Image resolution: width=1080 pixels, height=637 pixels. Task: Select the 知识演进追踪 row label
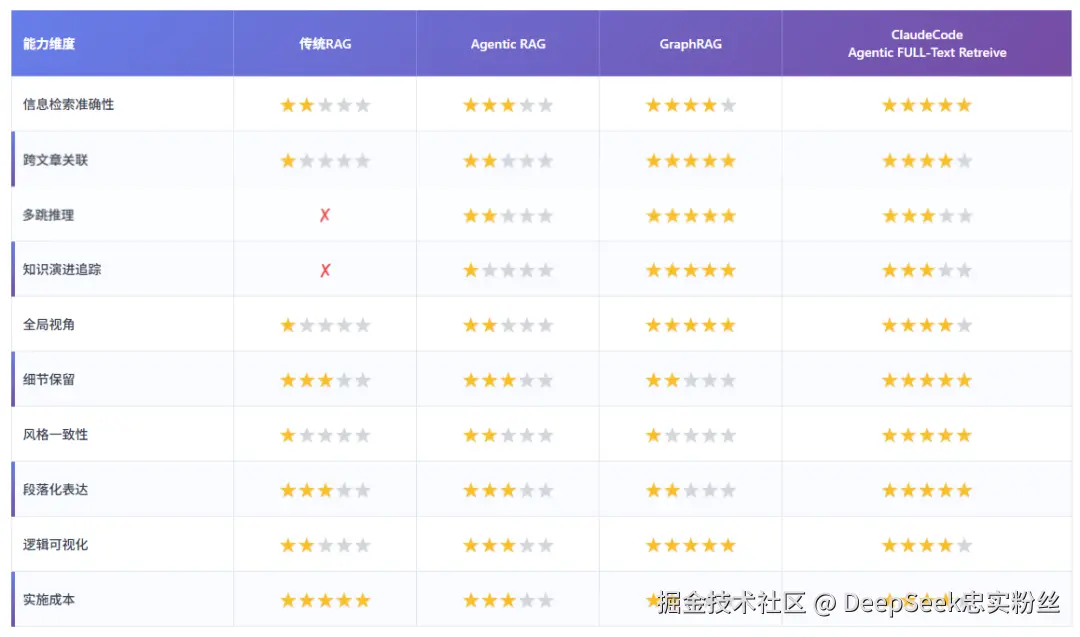62,270
